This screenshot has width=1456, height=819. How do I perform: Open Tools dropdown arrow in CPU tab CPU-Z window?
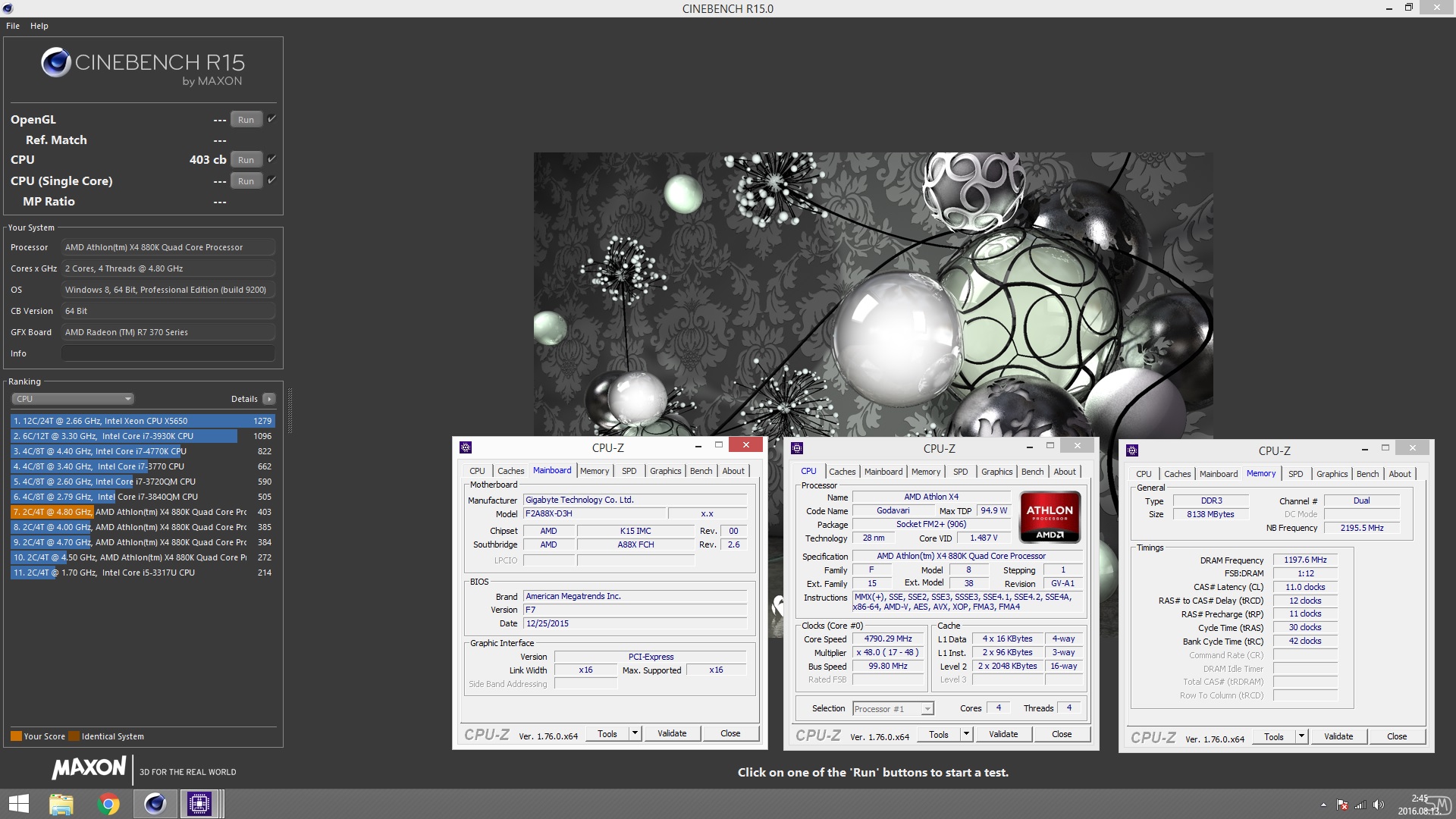[967, 735]
